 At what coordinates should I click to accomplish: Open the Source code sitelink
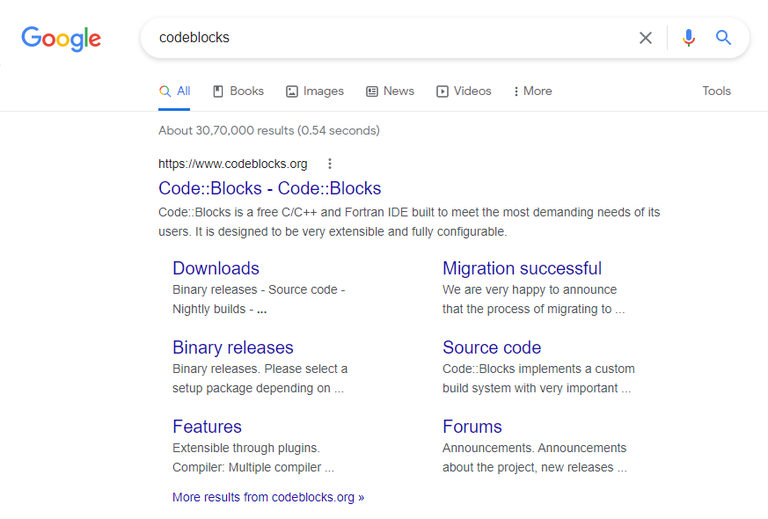pos(491,347)
